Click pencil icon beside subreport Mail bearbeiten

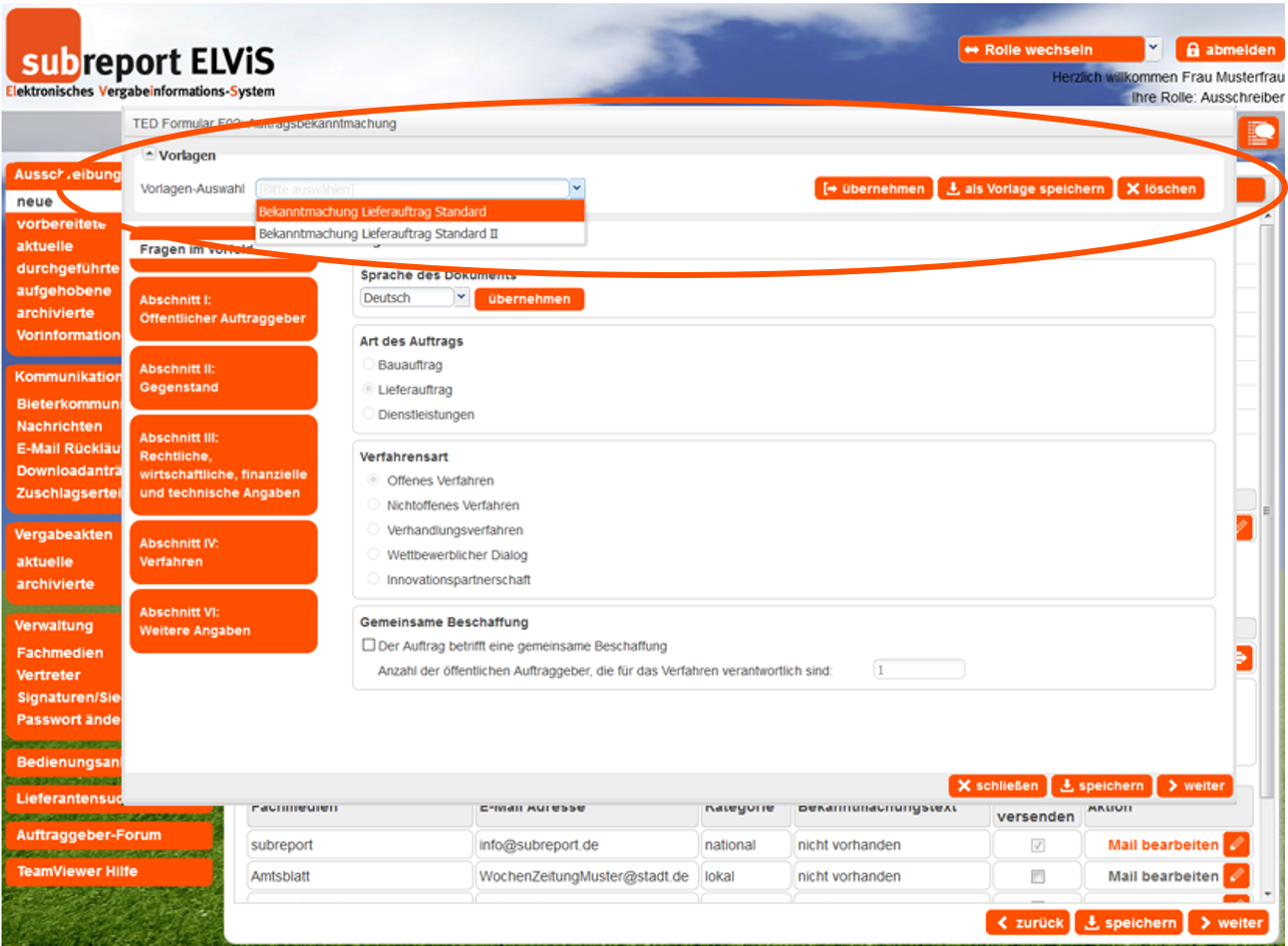[x=1236, y=844]
